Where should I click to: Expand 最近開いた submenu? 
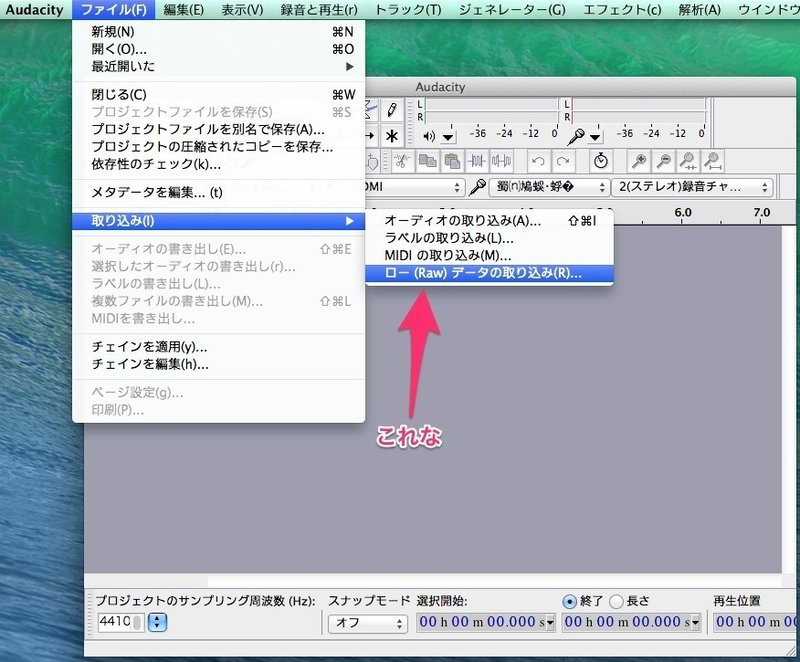(x=219, y=66)
